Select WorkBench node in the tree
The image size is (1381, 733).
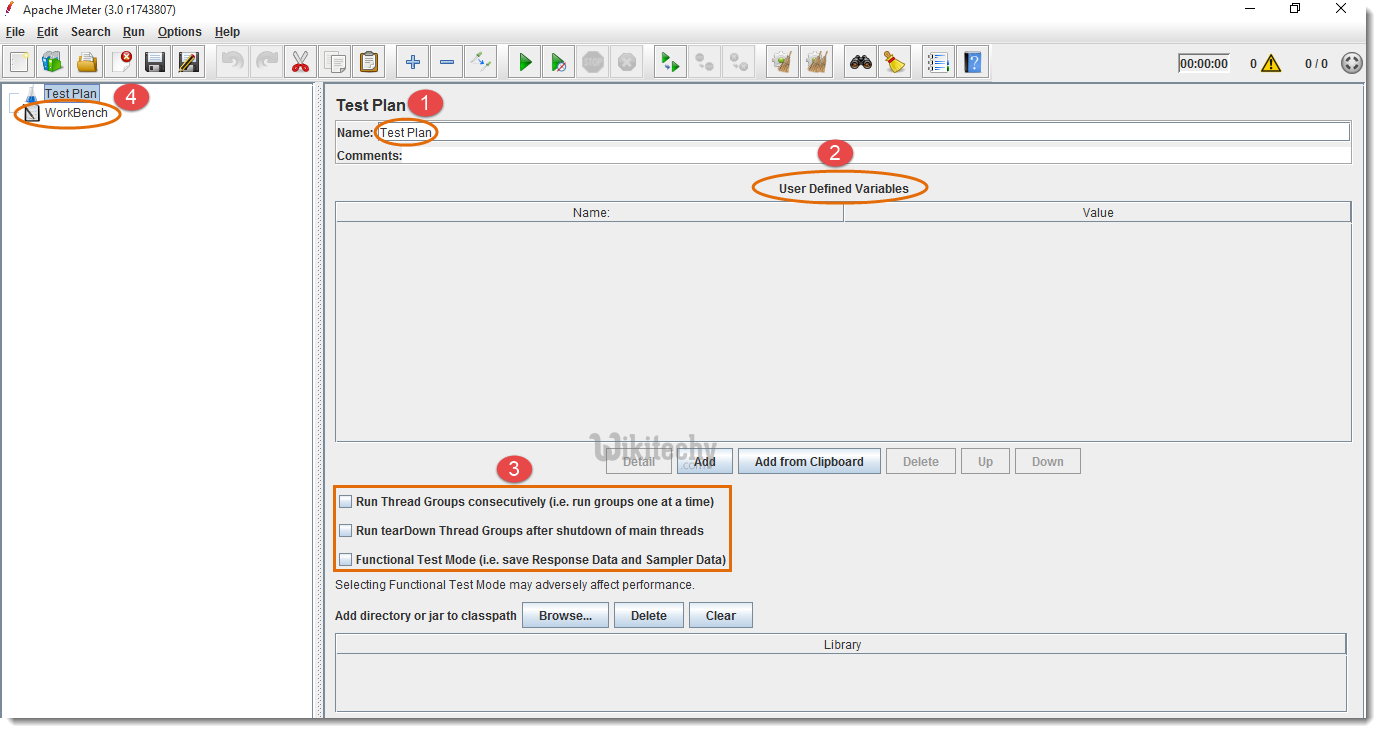75,113
